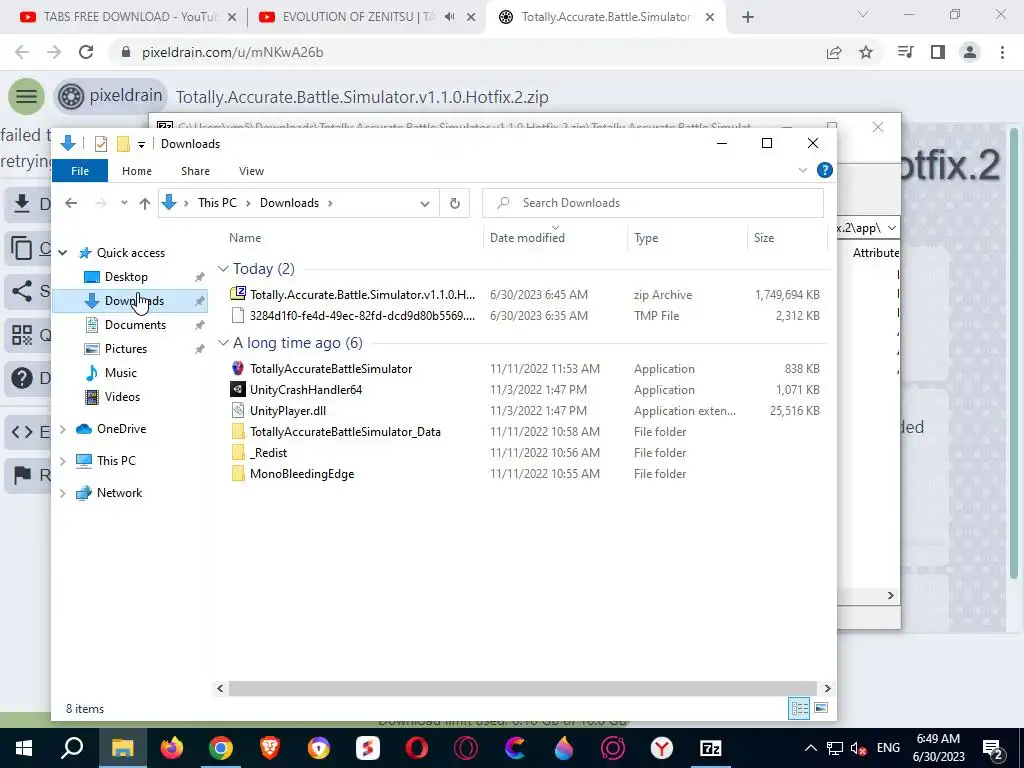Collapse Quick access tree node
This screenshot has height=768, width=1024.
click(x=63, y=253)
